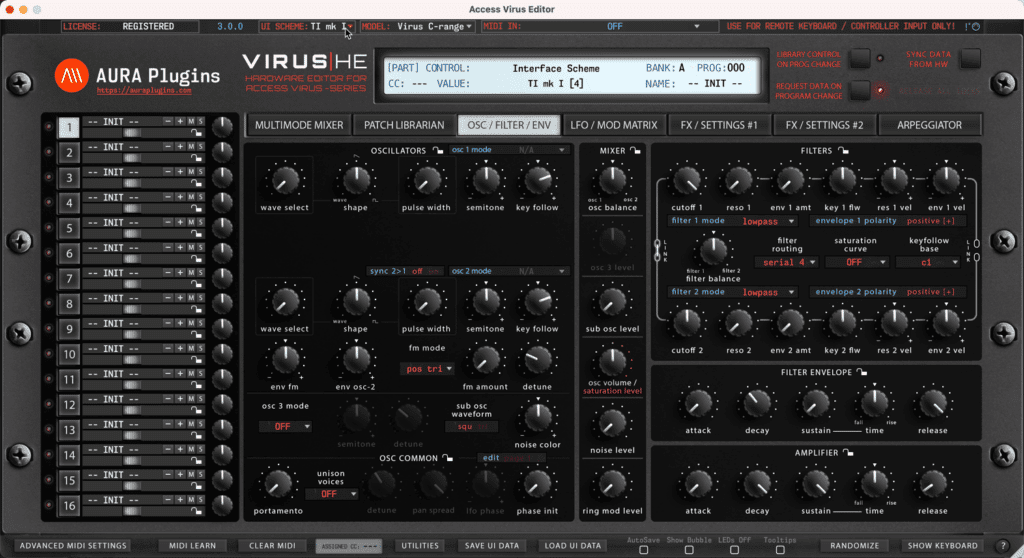Toggle Library Control on Prog Change button
This screenshot has width=1024, height=558.
click(860, 59)
